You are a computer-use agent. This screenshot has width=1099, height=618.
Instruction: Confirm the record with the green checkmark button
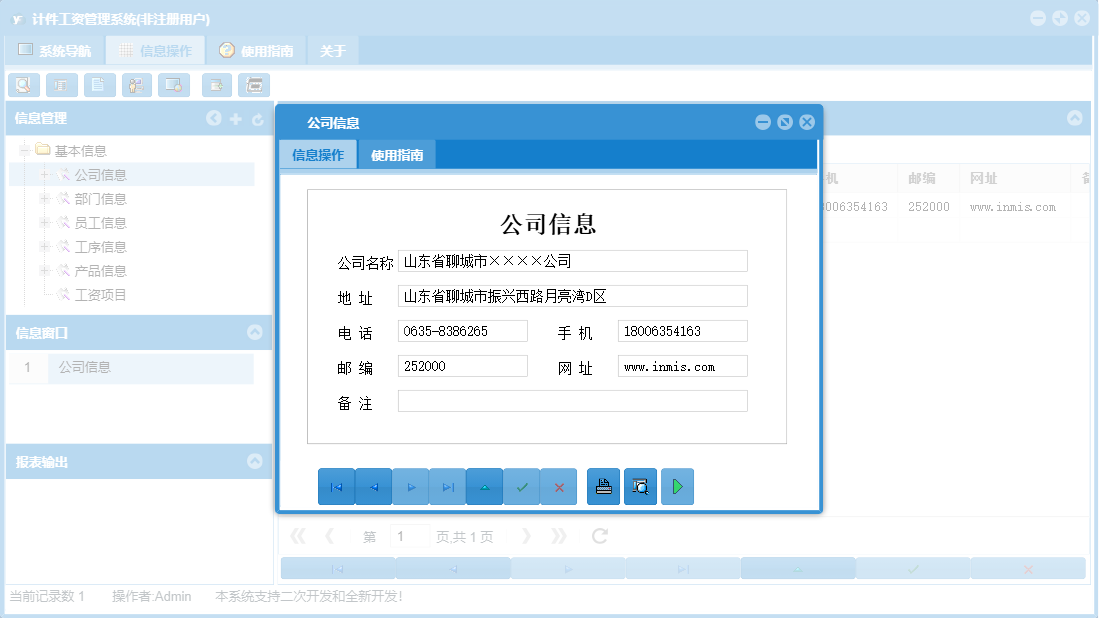coord(521,486)
